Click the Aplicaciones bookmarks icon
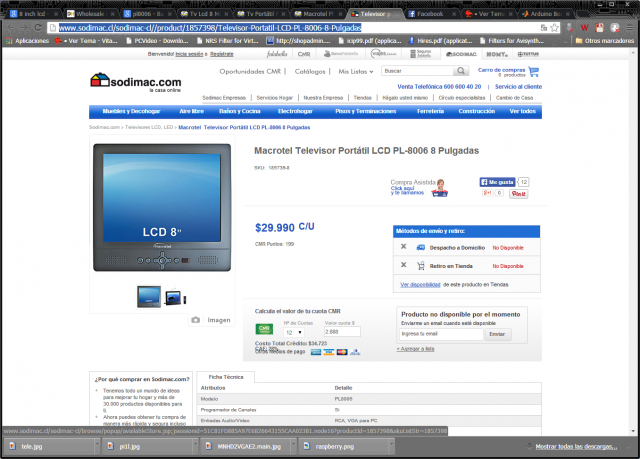 [9, 41]
